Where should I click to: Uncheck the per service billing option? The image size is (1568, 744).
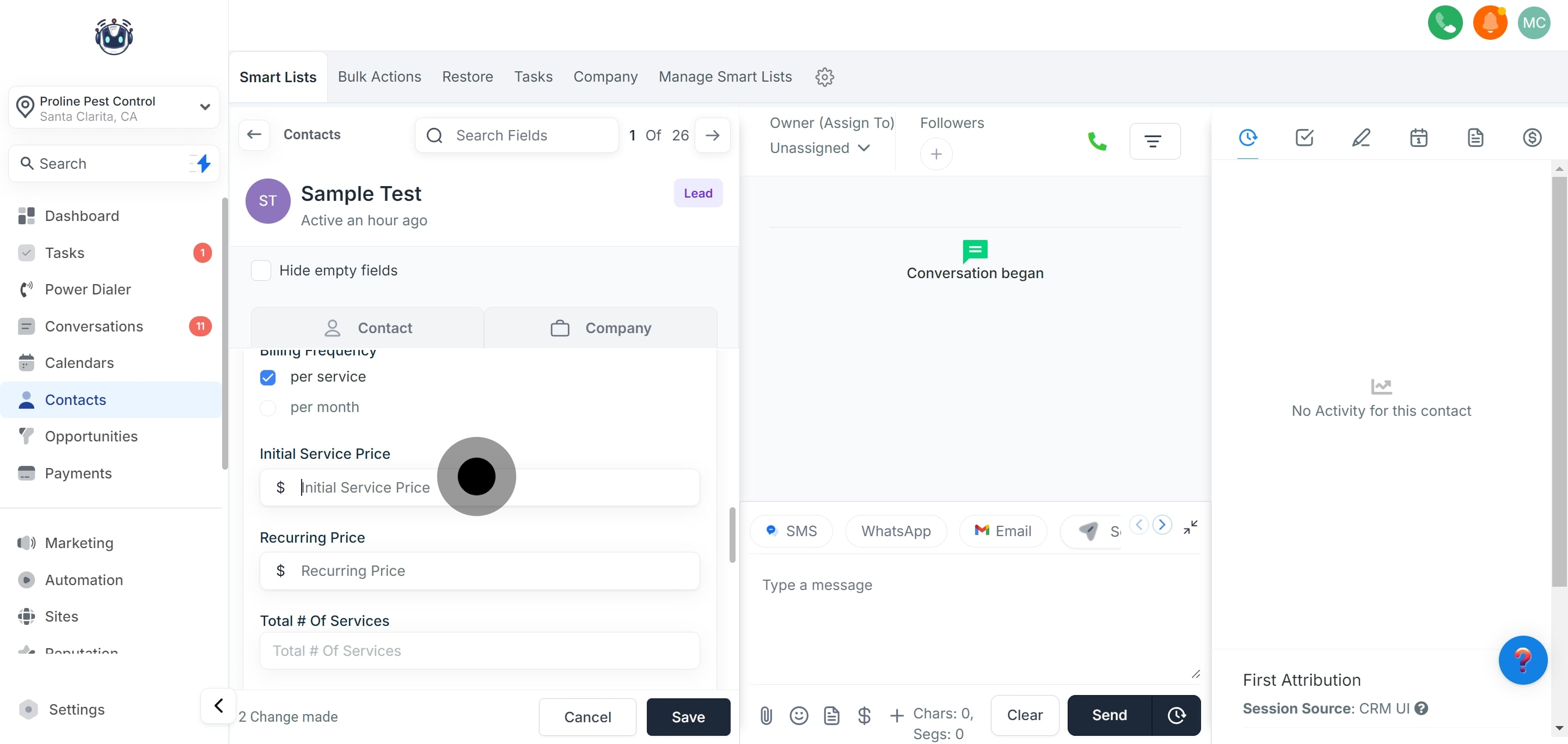tap(268, 377)
